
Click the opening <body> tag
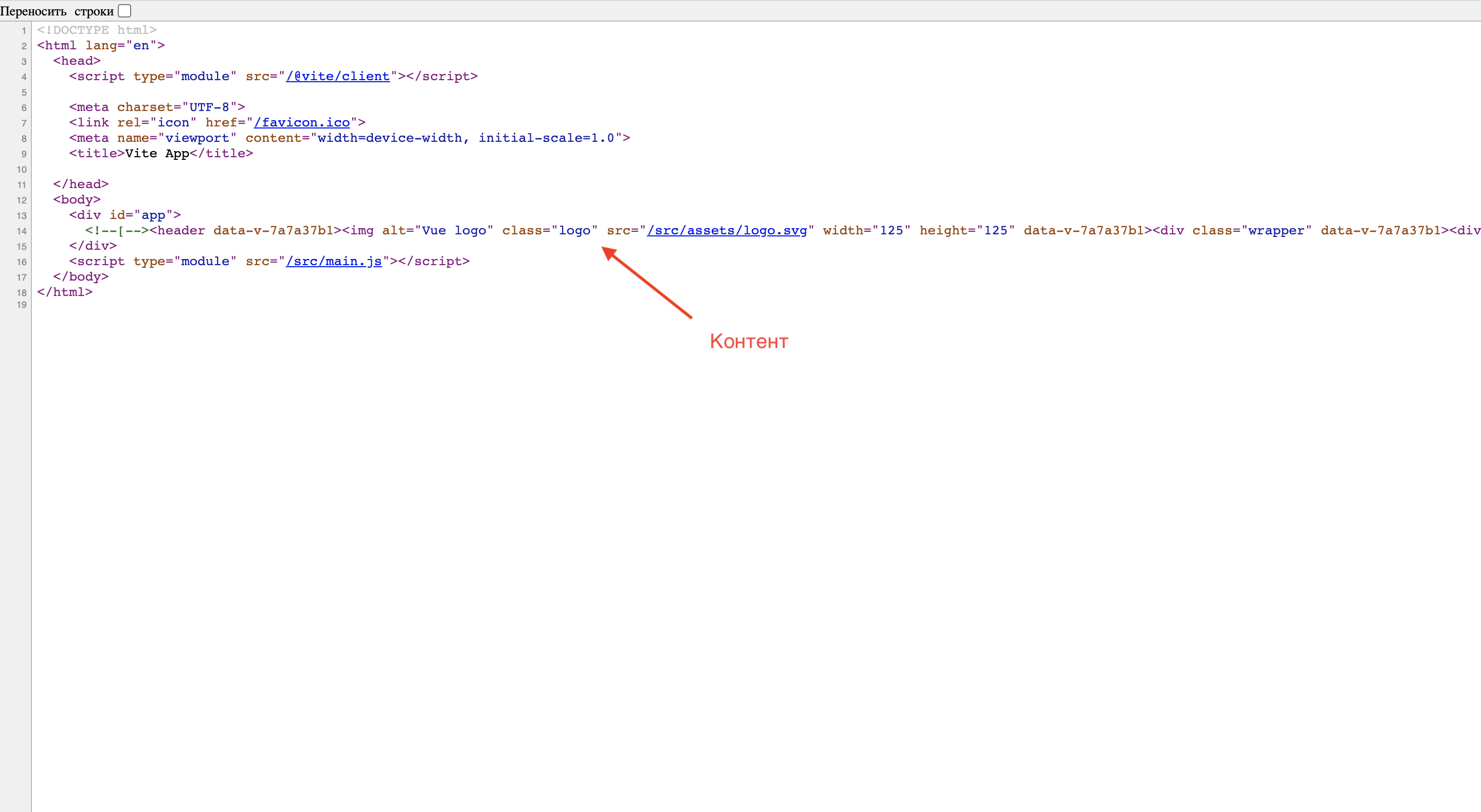pyautogui.click(x=77, y=199)
